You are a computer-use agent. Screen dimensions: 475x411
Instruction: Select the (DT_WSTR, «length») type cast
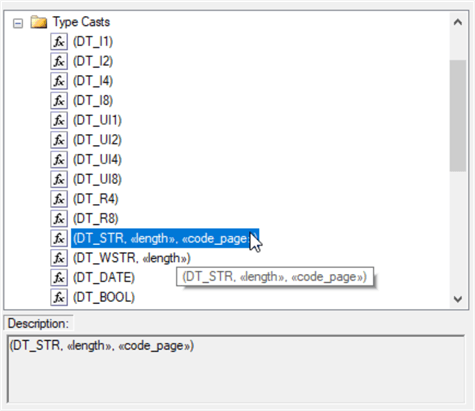[x=132, y=258]
